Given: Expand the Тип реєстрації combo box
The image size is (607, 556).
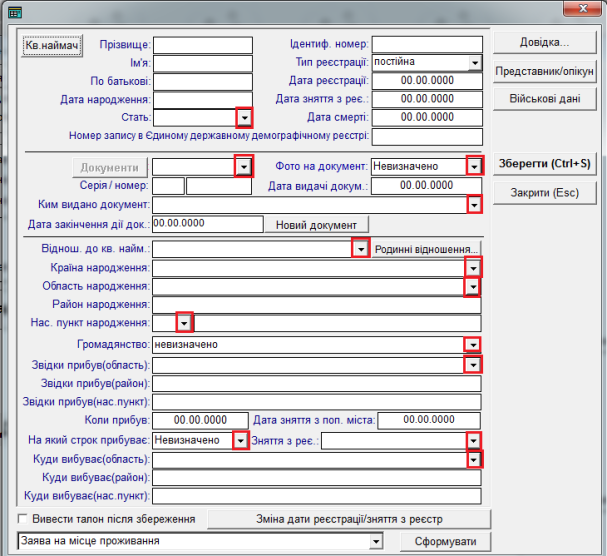Looking at the screenshot, I should pyautogui.click(x=475, y=63).
